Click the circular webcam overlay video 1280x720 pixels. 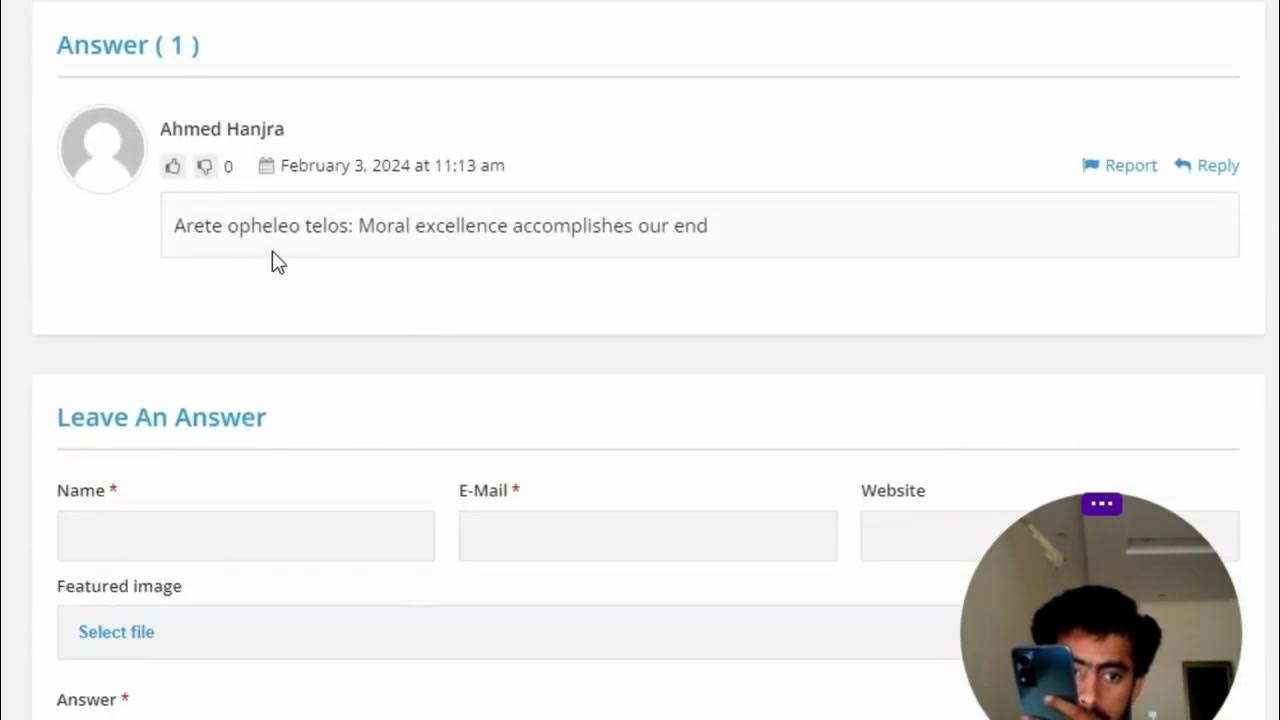point(1101,612)
